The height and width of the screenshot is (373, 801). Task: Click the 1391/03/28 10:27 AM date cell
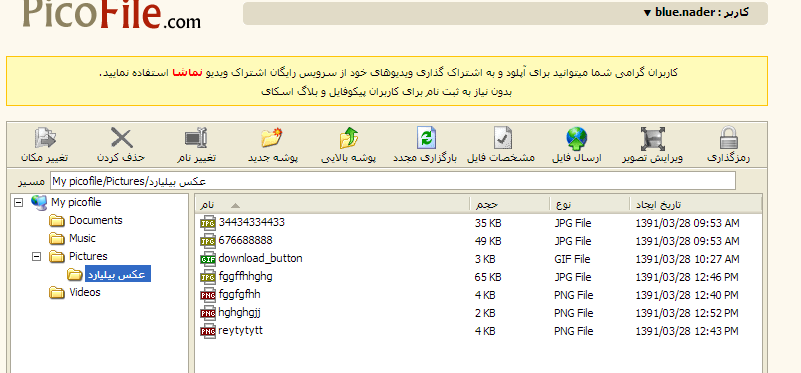pos(687,259)
